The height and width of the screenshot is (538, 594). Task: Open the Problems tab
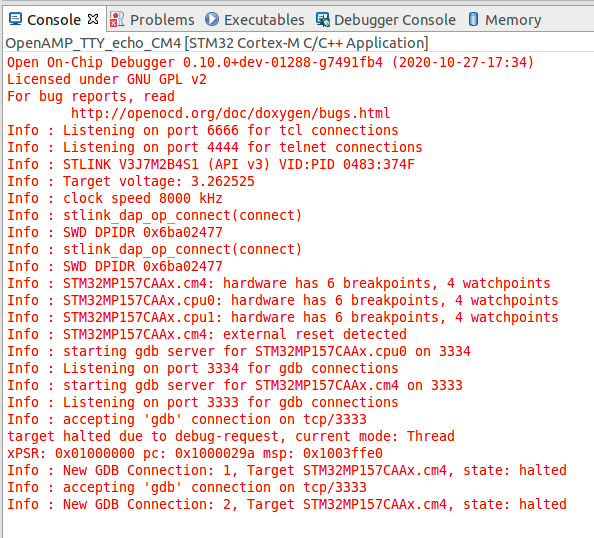point(152,20)
